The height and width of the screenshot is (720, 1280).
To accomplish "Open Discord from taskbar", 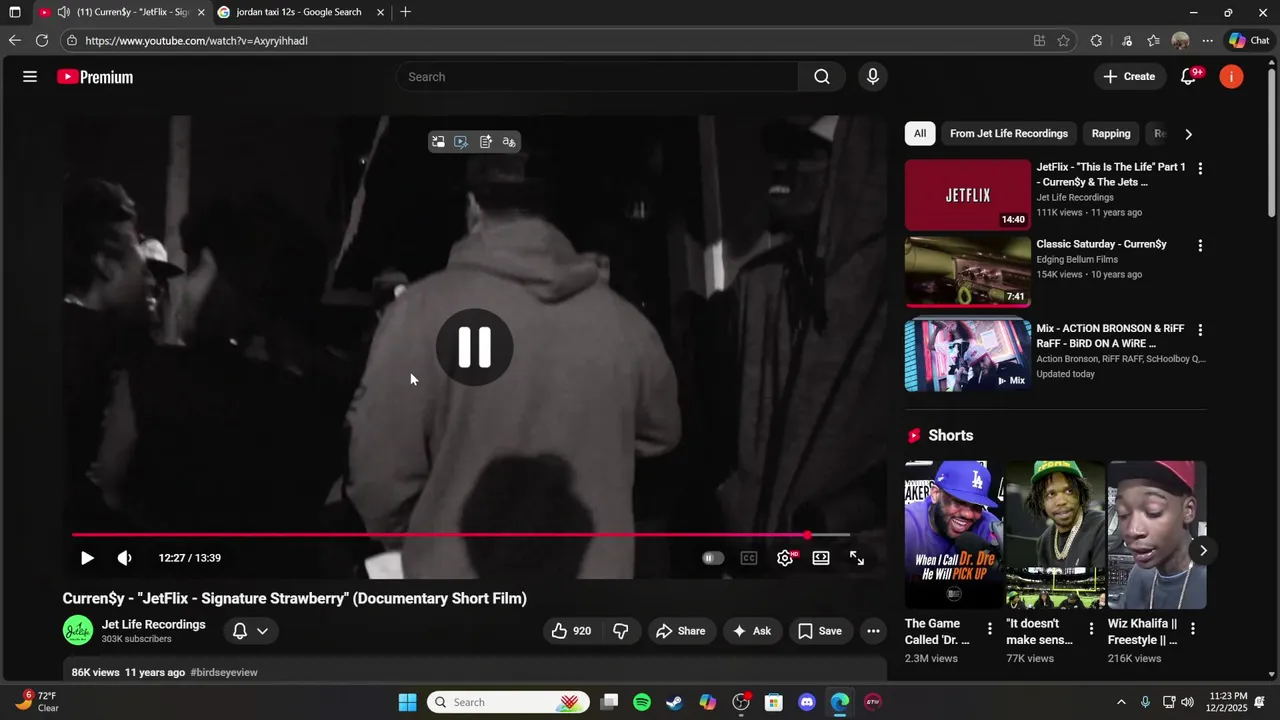I will (807, 702).
